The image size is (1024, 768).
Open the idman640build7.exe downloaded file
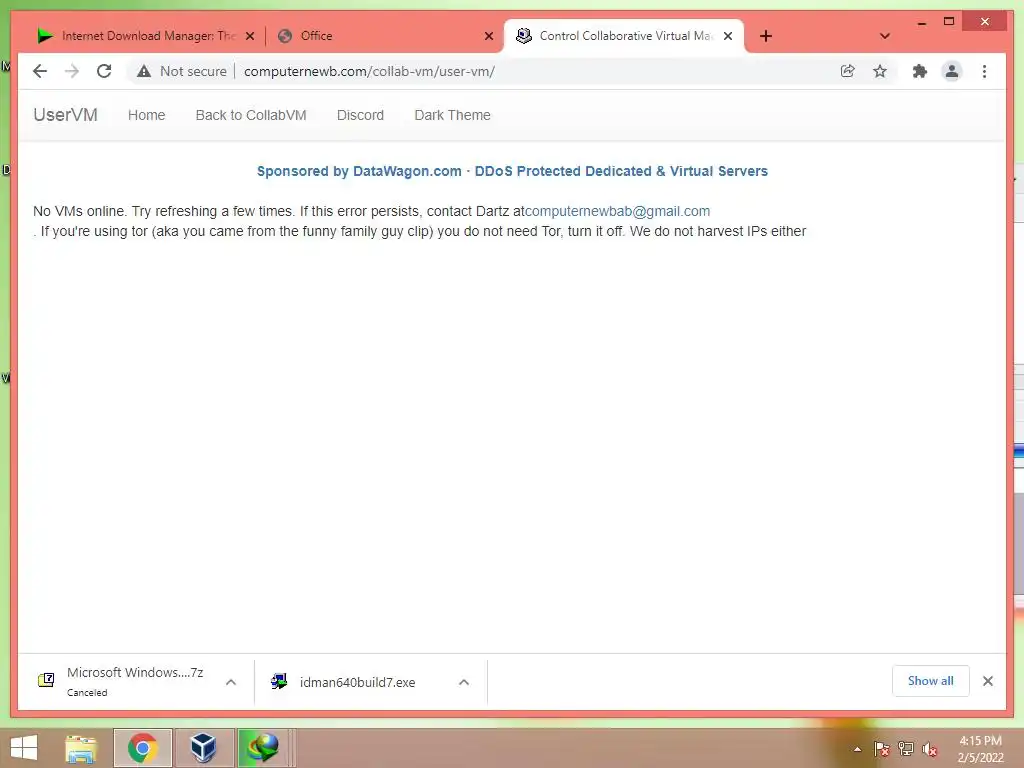point(357,682)
